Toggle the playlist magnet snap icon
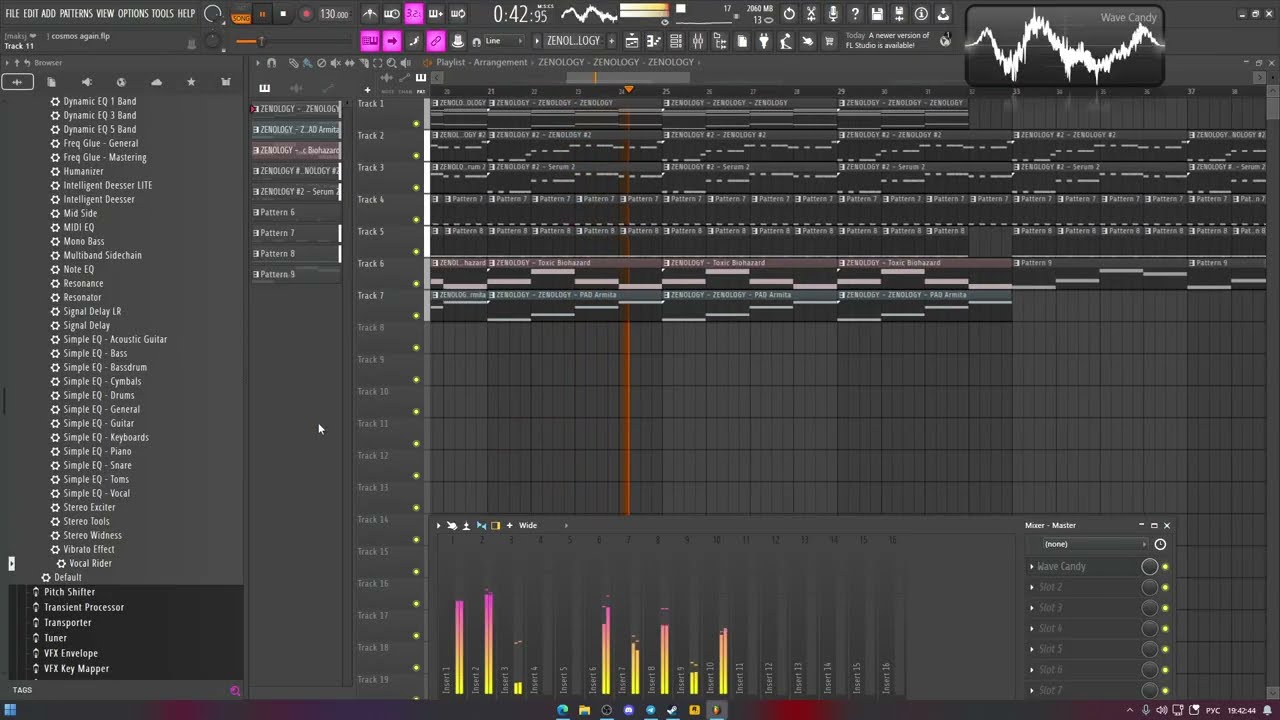This screenshot has height=720, width=1280. pyautogui.click(x=271, y=63)
